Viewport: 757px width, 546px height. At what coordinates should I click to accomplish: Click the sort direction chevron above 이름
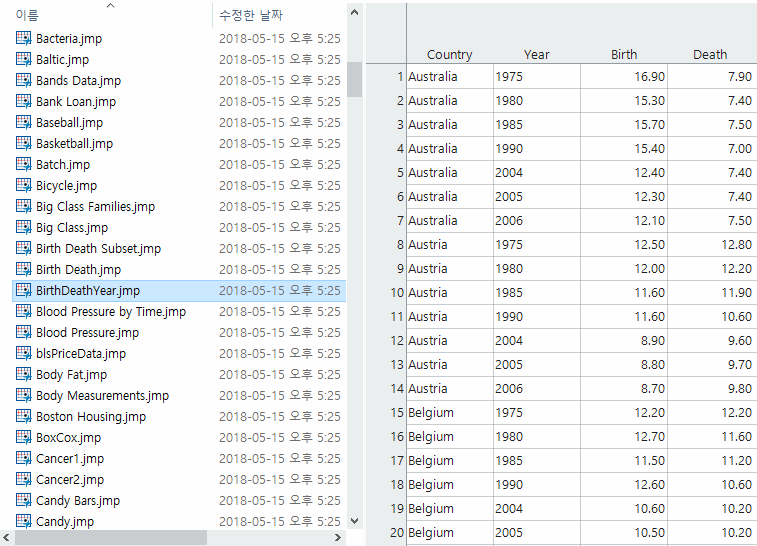(111, 5)
